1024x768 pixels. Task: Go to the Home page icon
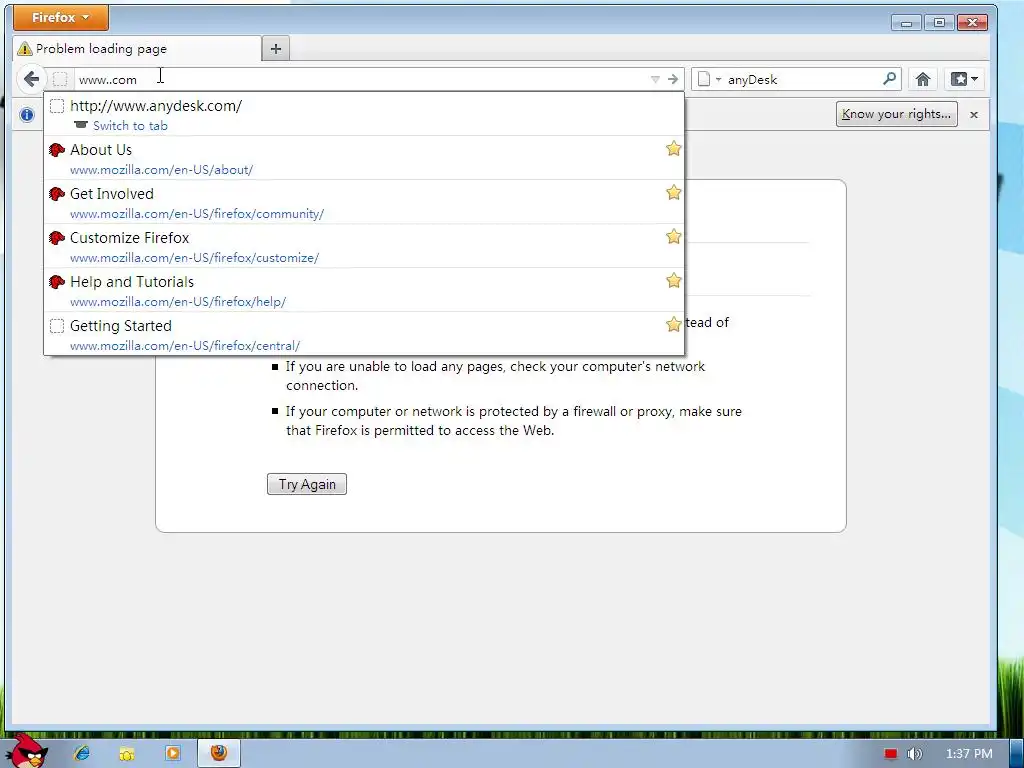922,80
